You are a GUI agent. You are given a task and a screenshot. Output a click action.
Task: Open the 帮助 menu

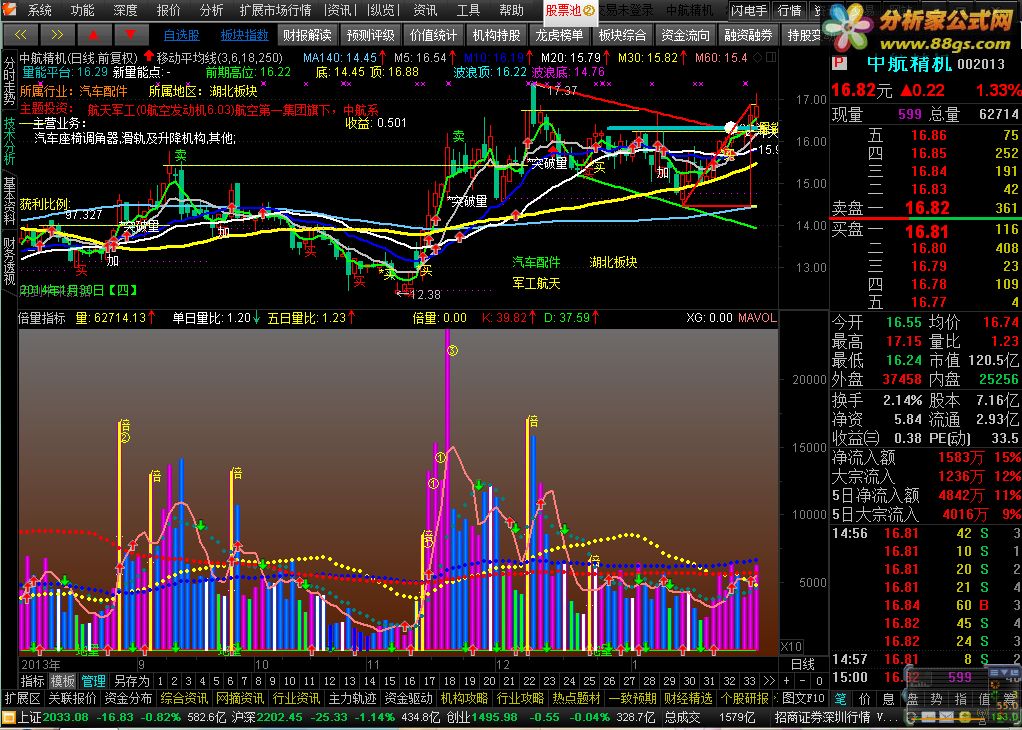(x=511, y=10)
